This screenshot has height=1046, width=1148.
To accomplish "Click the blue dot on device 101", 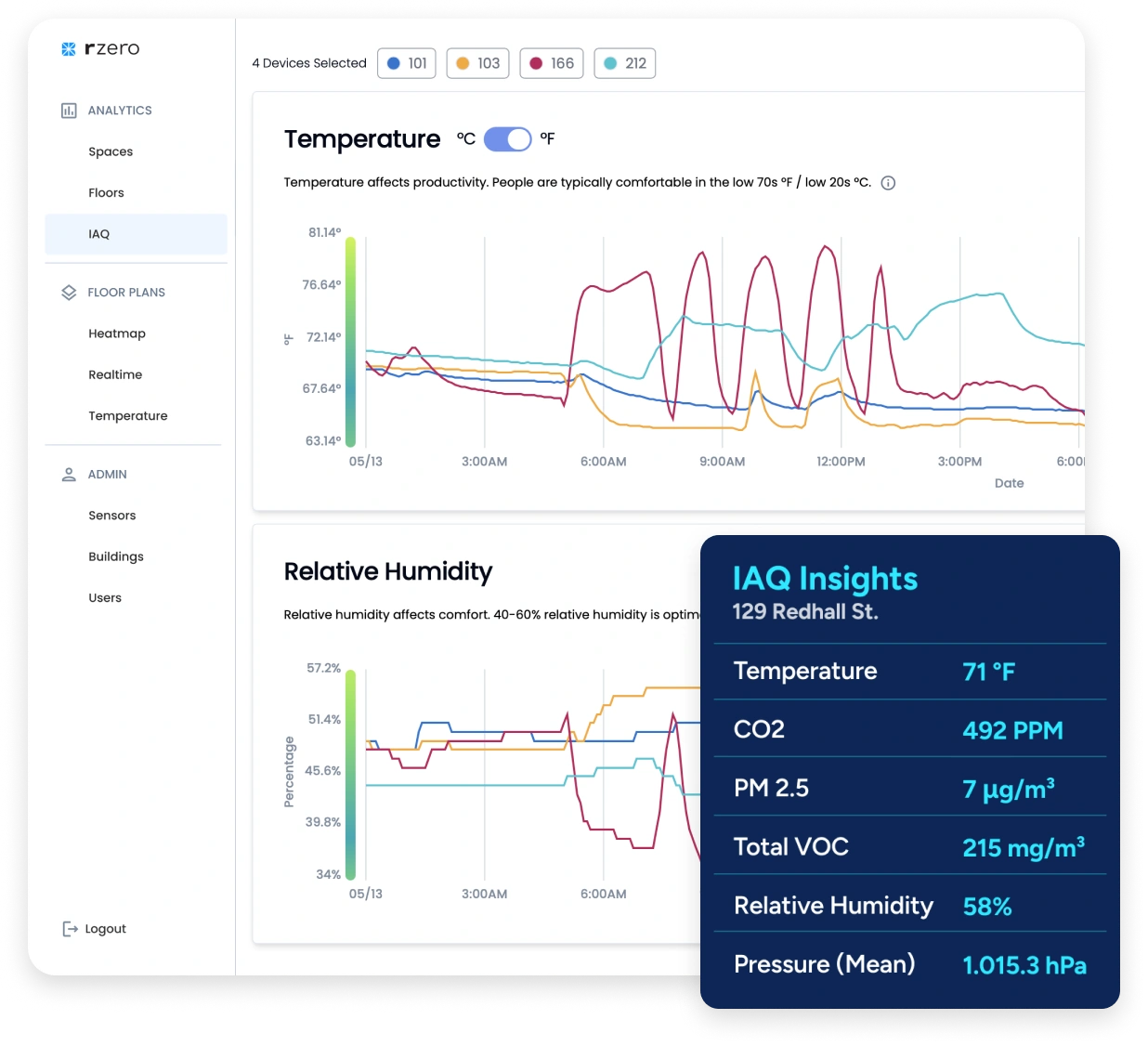I will (394, 63).
